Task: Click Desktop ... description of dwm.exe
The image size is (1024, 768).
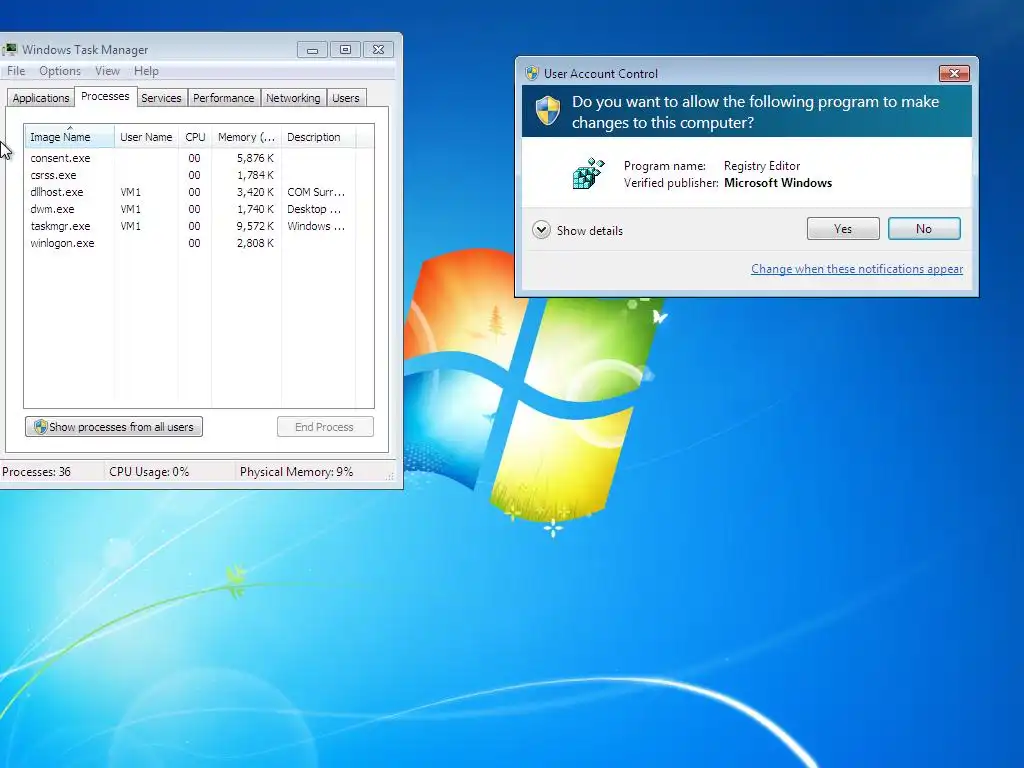Action: coord(314,209)
